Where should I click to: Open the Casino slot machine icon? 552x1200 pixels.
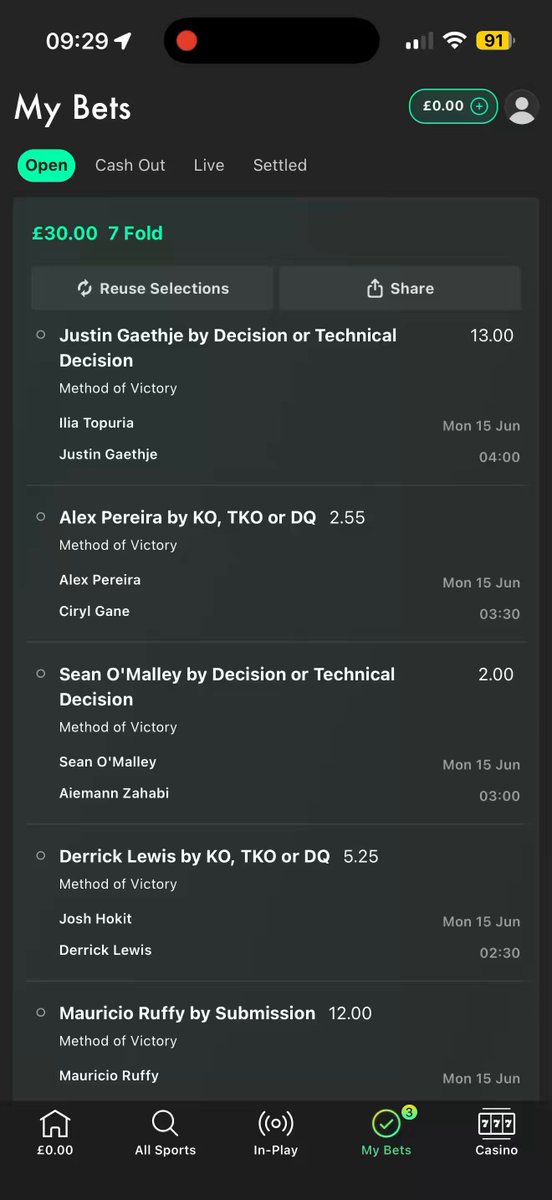click(497, 1123)
